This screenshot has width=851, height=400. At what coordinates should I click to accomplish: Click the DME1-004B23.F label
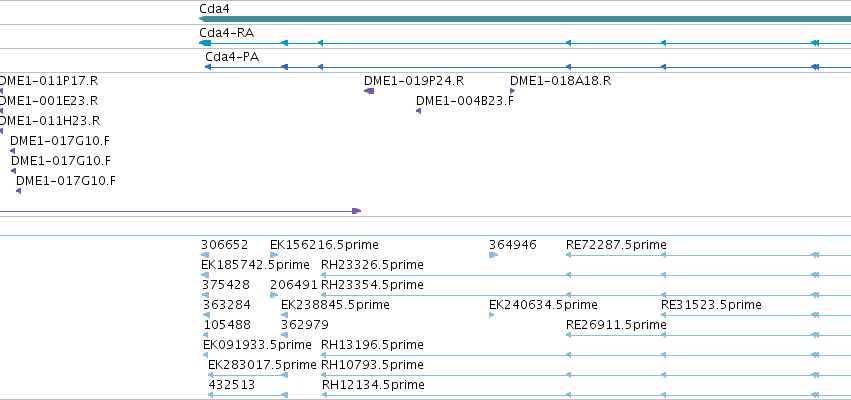point(465,101)
